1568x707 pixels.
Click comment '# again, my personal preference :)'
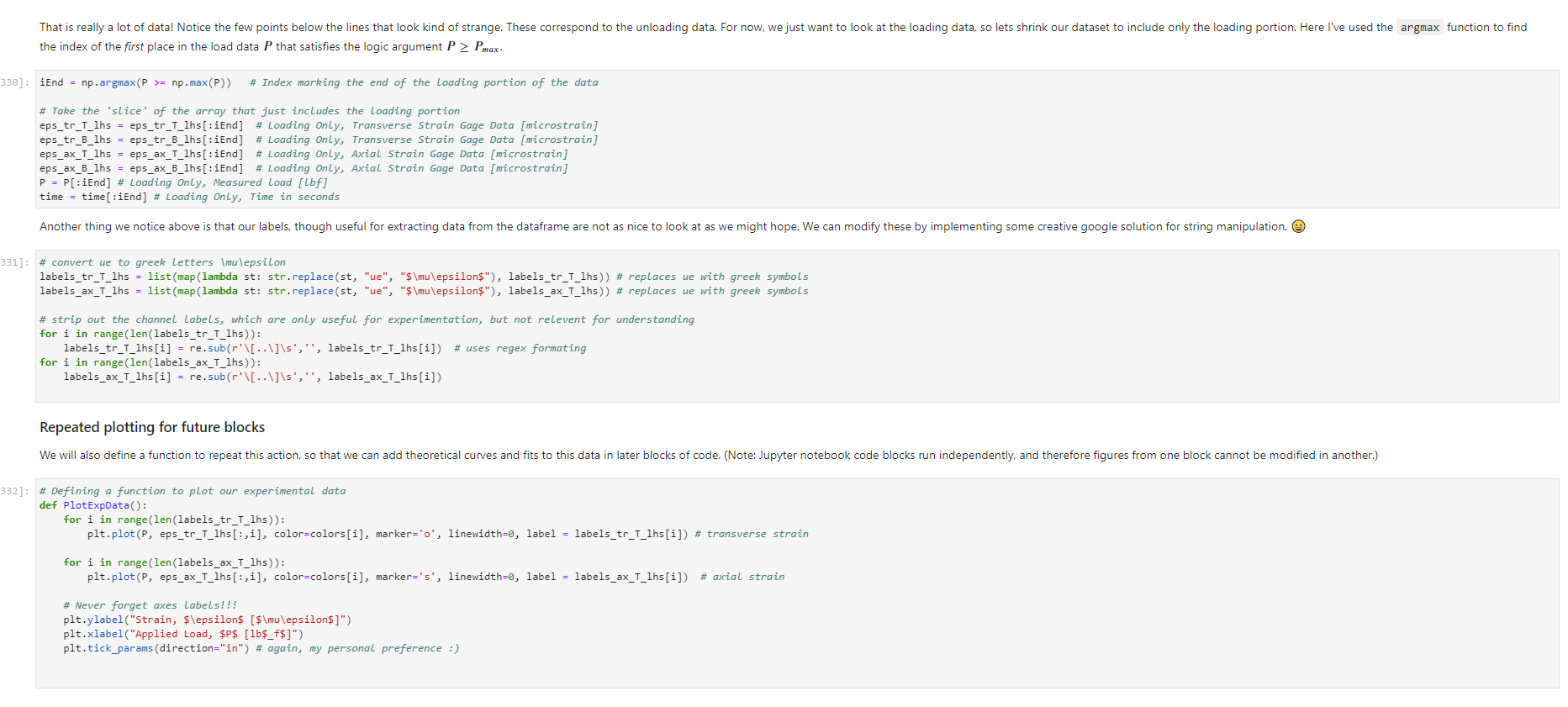pos(357,648)
